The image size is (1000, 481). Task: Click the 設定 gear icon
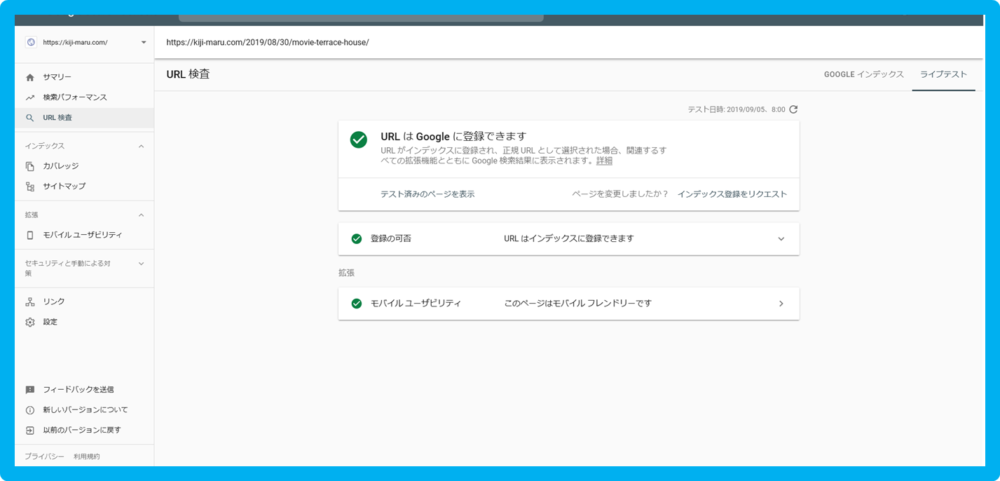coord(29,322)
